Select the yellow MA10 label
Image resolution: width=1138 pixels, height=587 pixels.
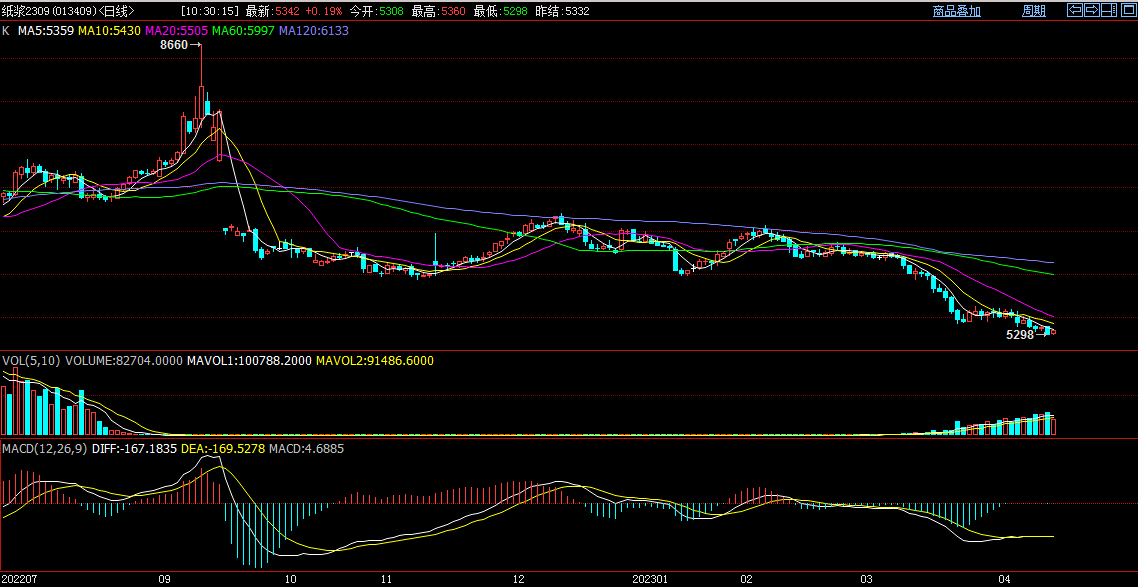coord(110,31)
